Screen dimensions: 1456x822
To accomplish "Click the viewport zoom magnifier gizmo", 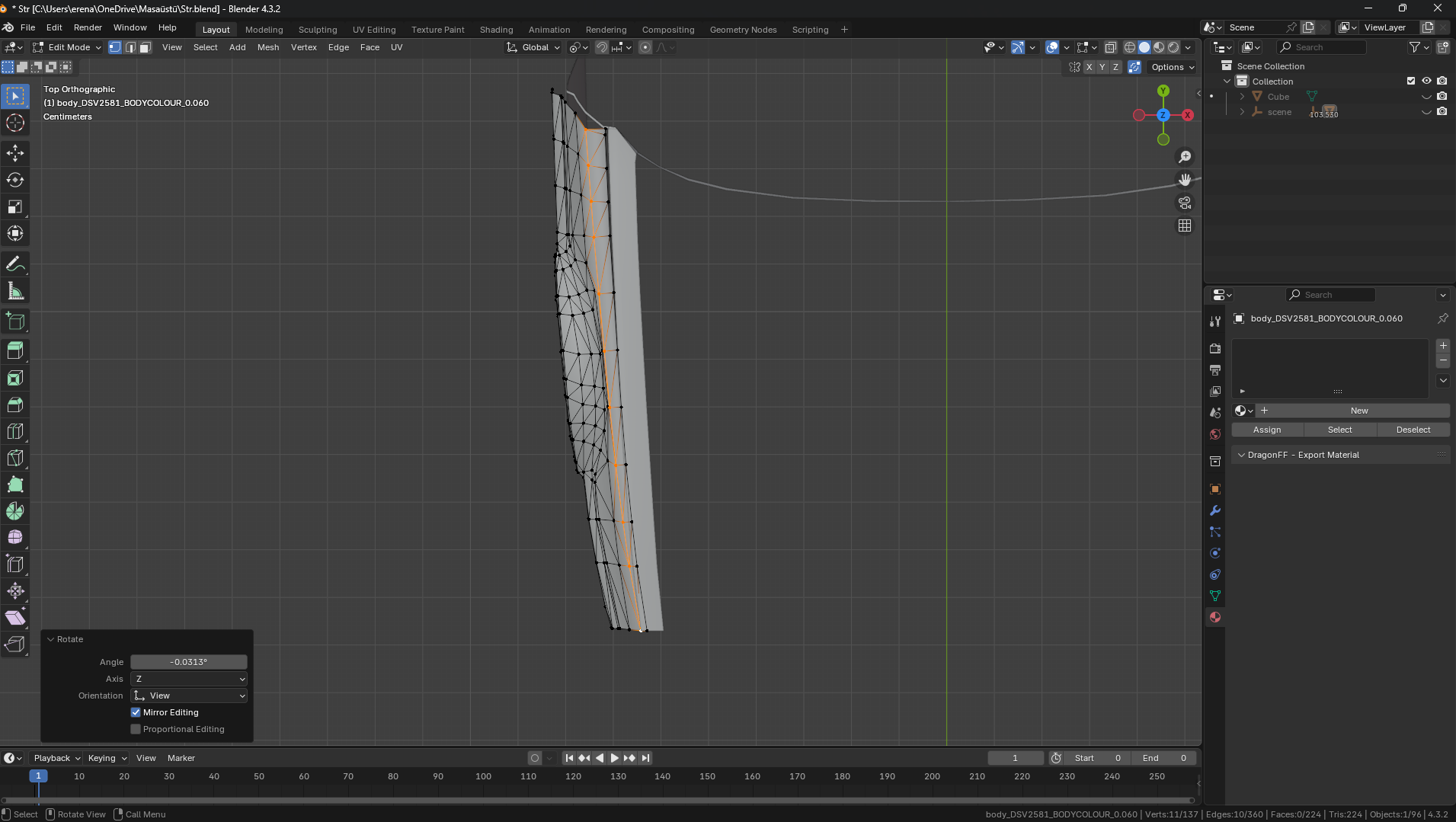I will click(1185, 157).
